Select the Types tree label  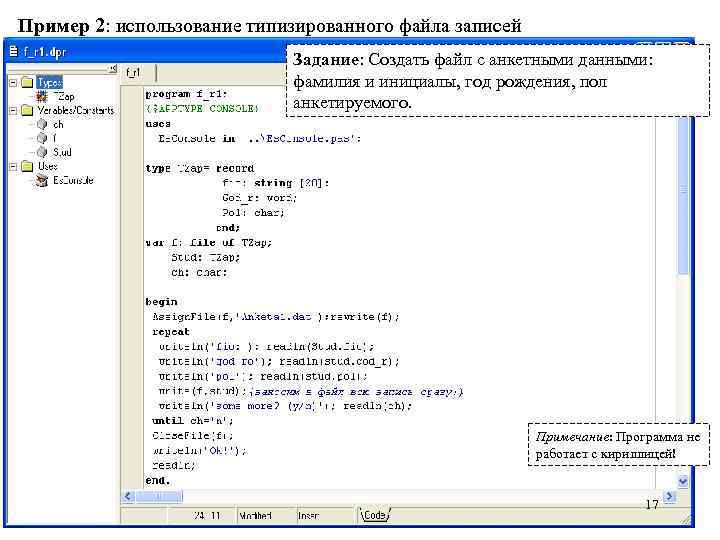(x=50, y=83)
